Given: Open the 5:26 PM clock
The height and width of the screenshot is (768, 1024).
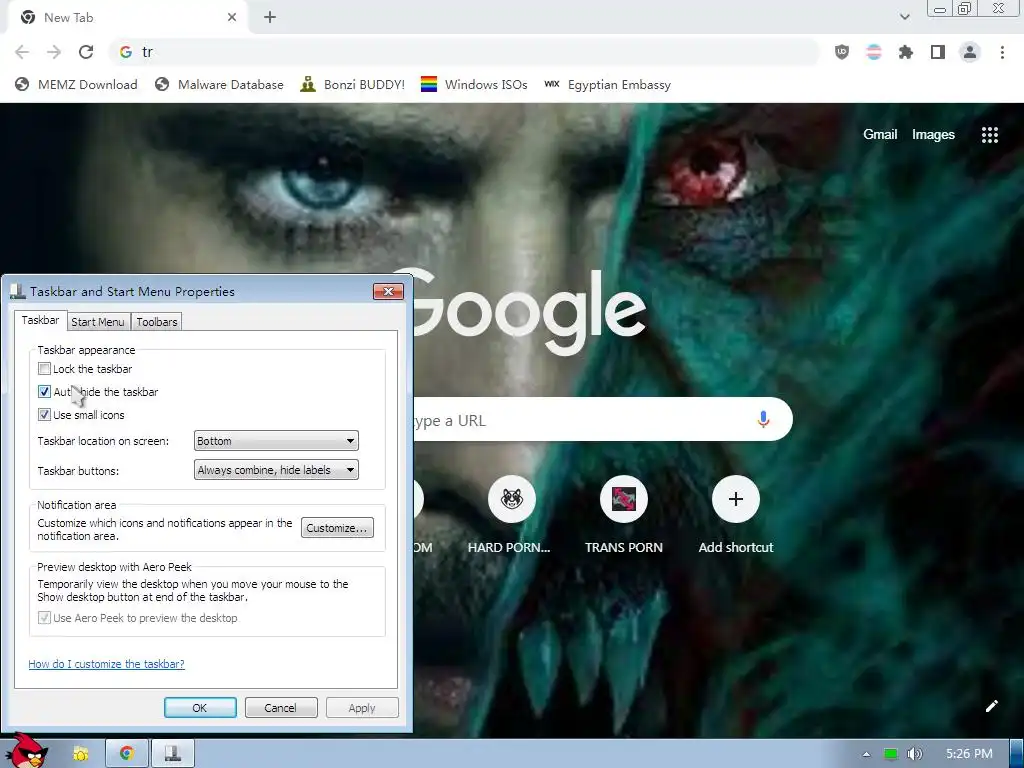Looking at the screenshot, I should click(969, 754).
